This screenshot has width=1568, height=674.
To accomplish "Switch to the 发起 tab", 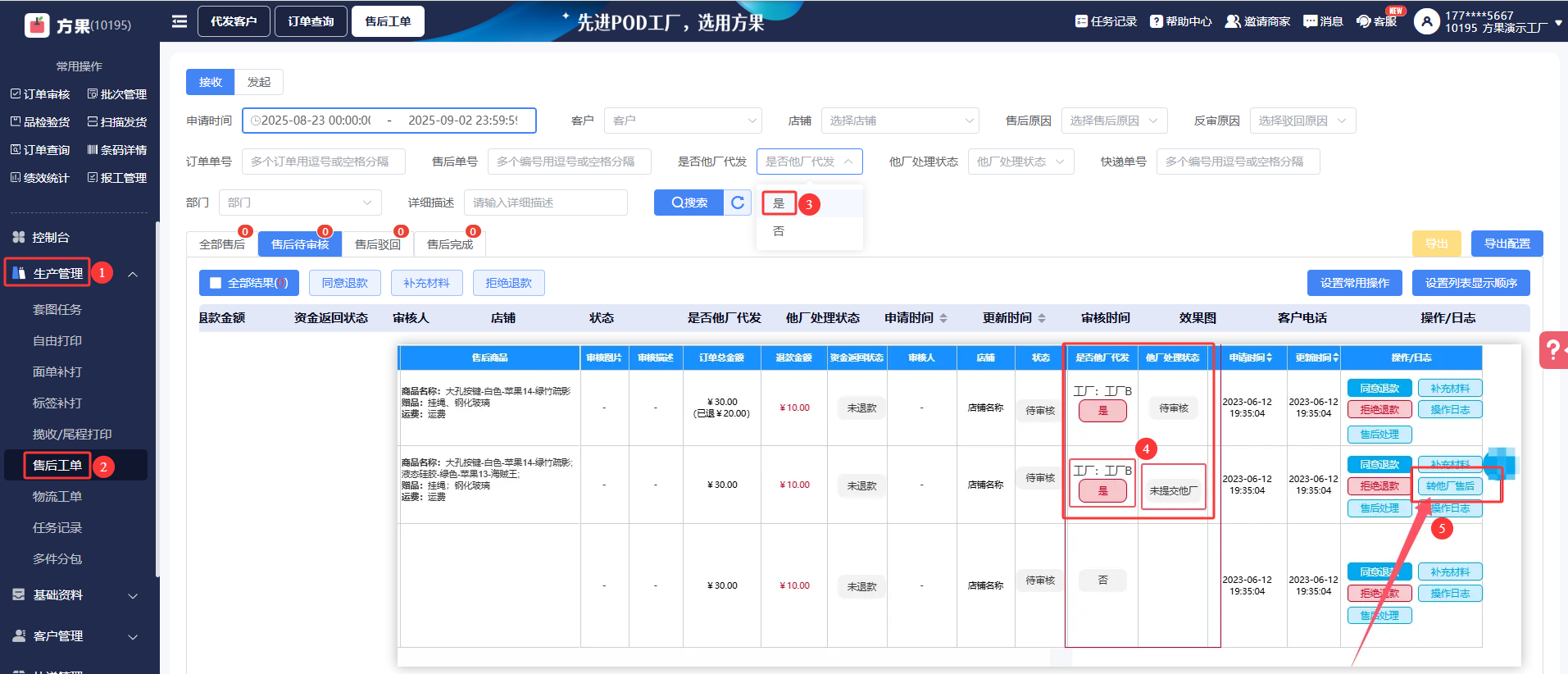I will [259, 82].
